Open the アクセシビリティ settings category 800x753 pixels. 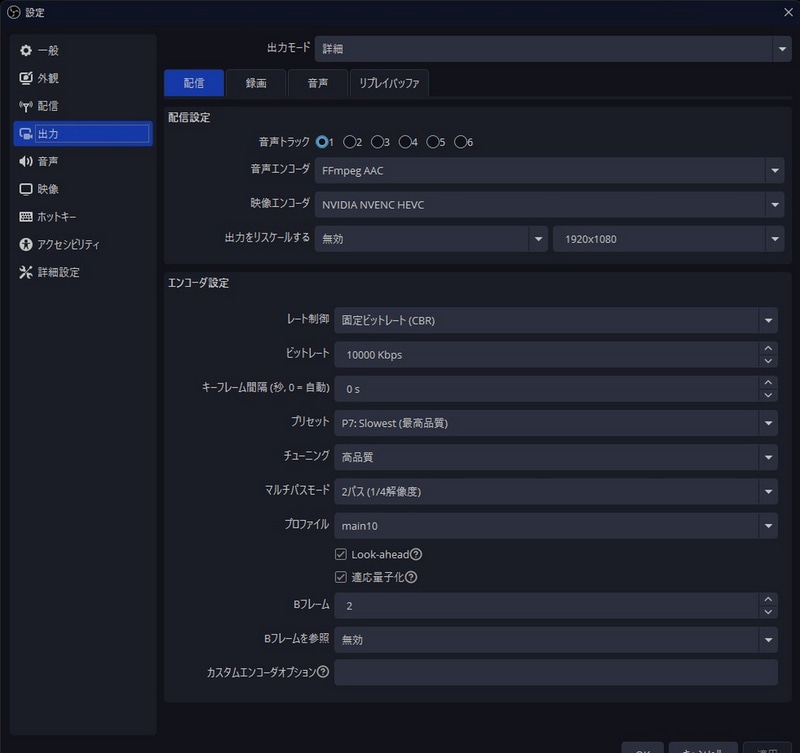[x=83, y=244]
